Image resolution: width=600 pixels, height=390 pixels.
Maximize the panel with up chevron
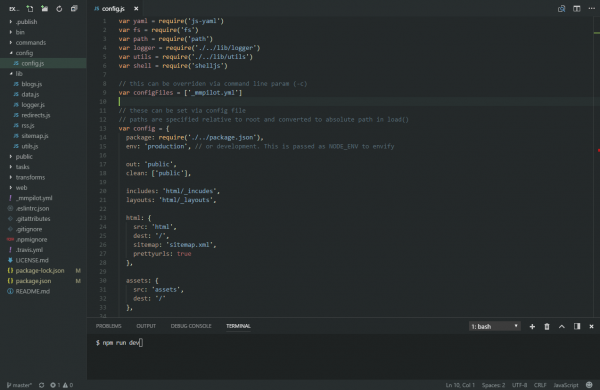(x=561, y=326)
